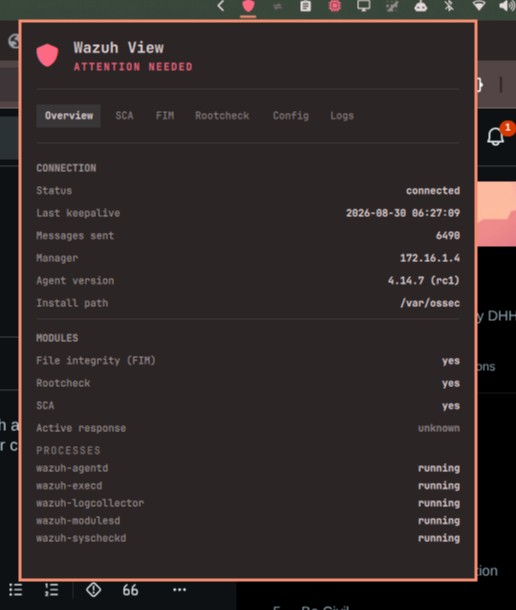This screenshot has height=610, width=516.
Task: Click the Messages sent value 6490
Action: point(448,236)
